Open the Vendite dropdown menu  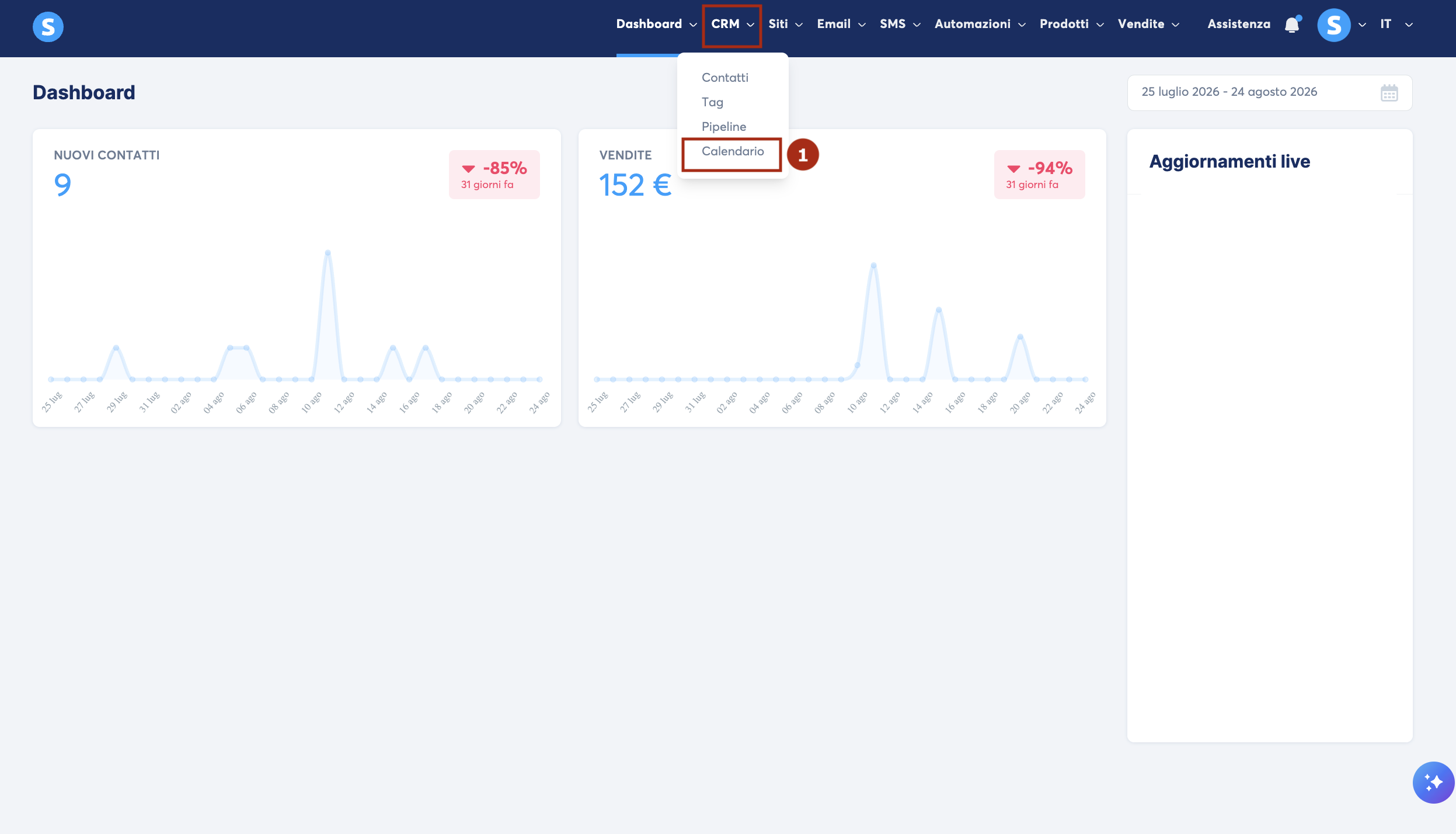(x=1148, y=25)
